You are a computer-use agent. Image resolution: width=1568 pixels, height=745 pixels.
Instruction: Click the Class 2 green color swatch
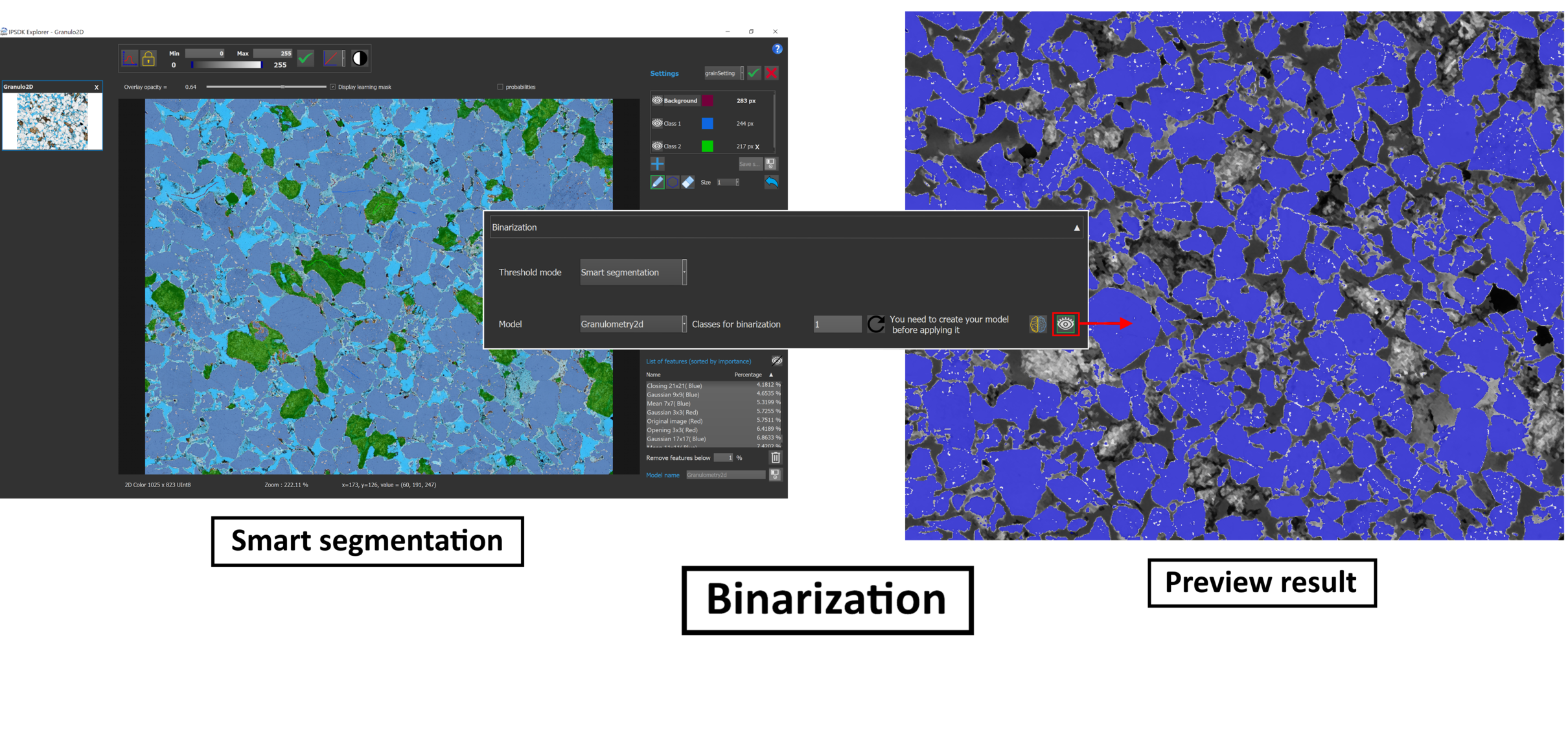point(708,146)
